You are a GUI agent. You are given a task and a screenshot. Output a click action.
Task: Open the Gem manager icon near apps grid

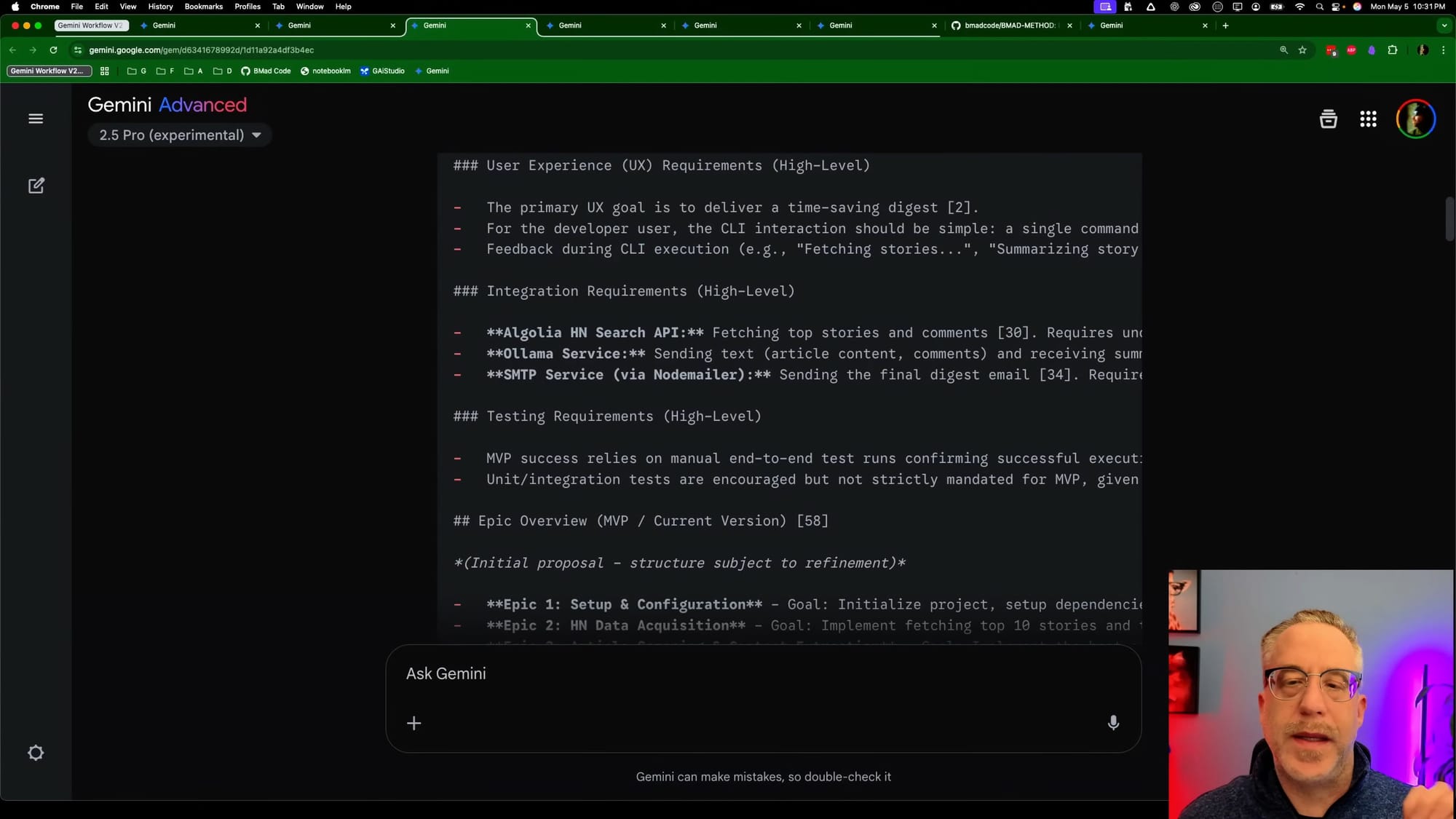click(x=1328, y=119)
